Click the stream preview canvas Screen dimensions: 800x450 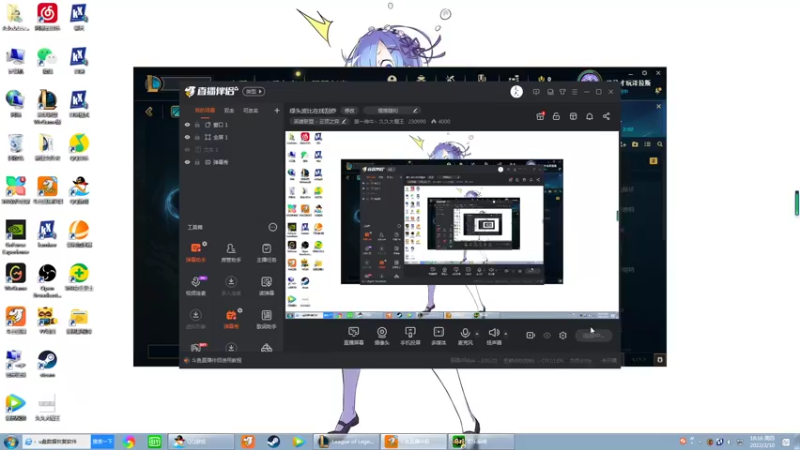[452, 226]
